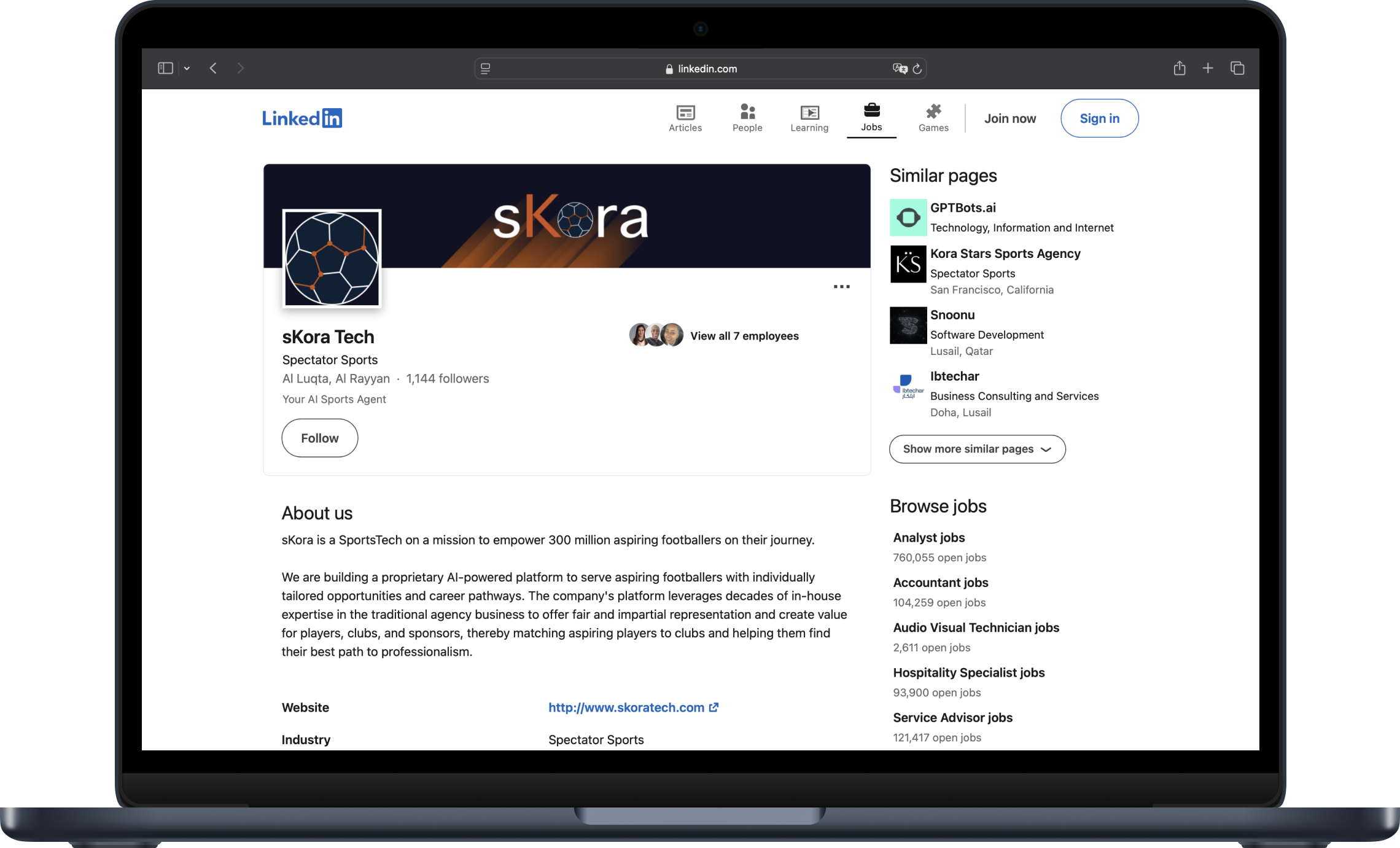This screenshot has width=1400, height=848.
Task: Follow sKora Tech page
Action: (319, 438)
